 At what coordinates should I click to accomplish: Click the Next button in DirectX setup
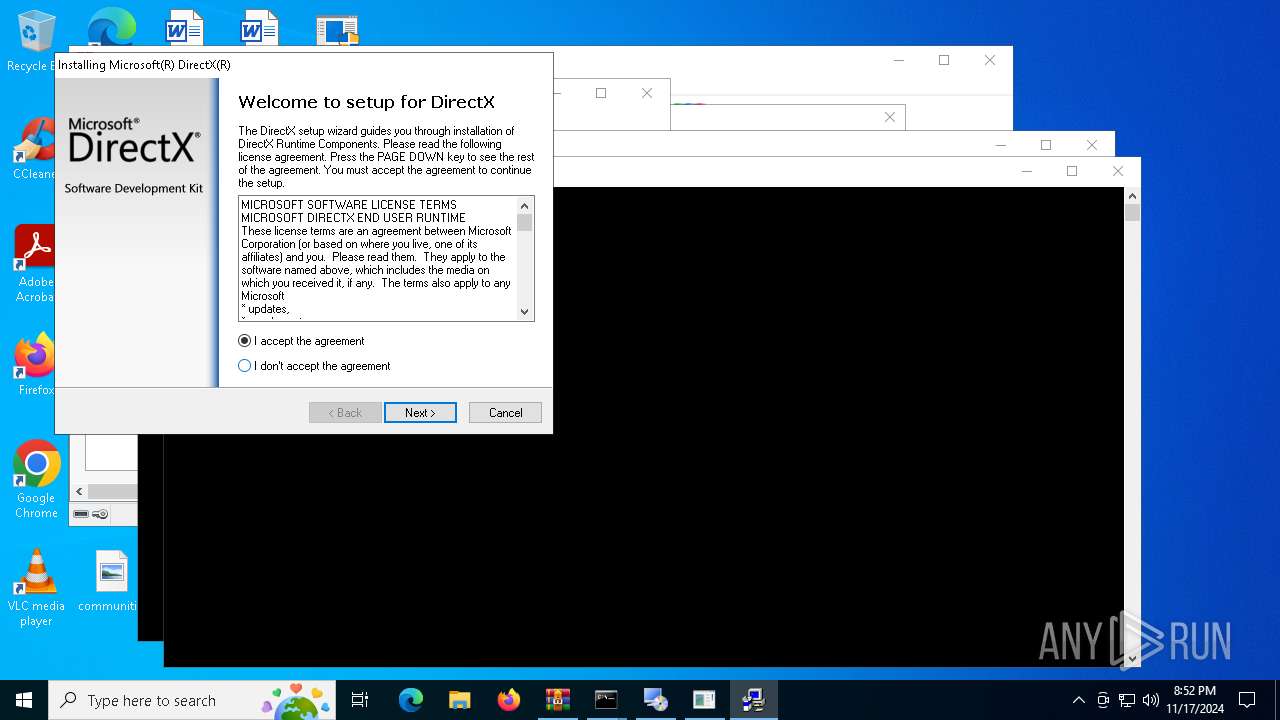[420, 413]
